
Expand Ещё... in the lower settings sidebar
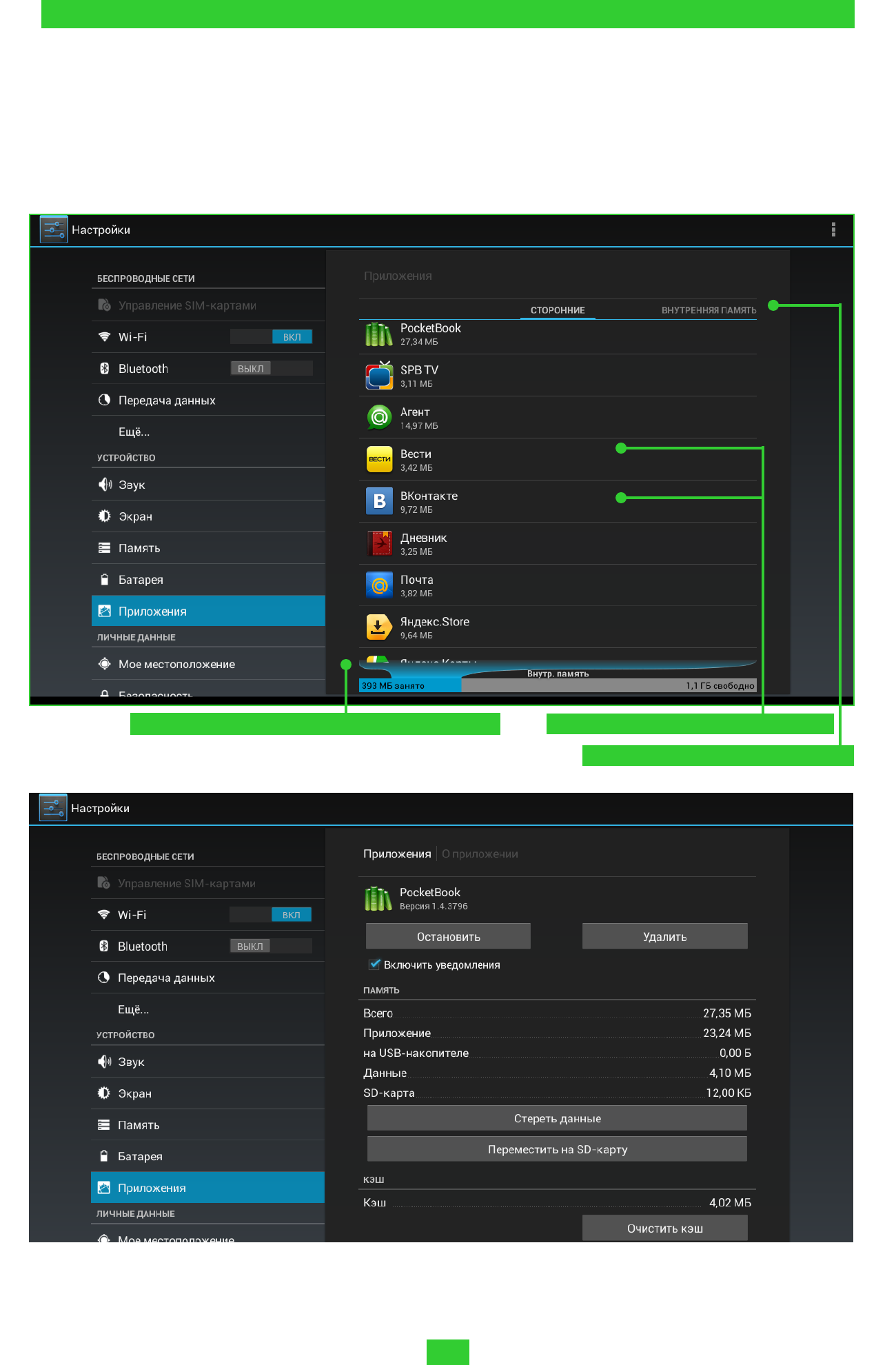pos(133,1010)
